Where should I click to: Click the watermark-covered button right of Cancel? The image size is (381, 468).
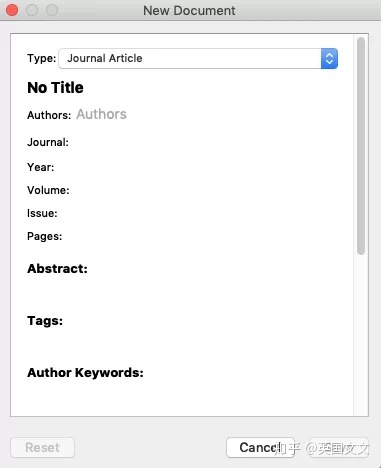click(x=339, y=447)
